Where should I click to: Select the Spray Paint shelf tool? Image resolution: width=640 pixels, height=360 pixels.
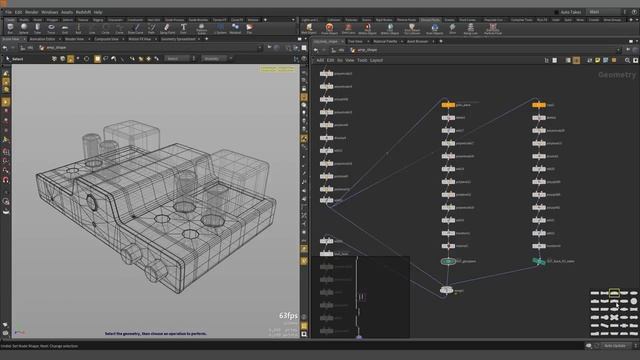pyautogui.click(x=167, y=29)
